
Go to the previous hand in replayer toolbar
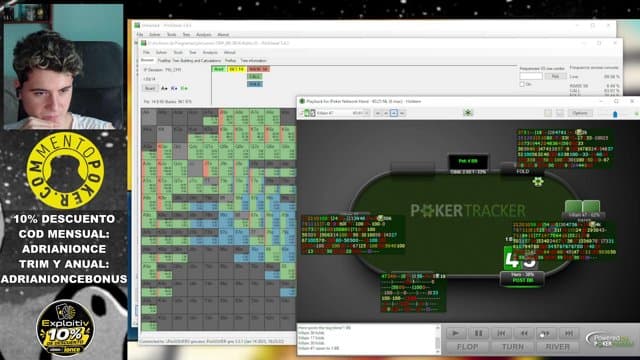click(x=386, y=113)
